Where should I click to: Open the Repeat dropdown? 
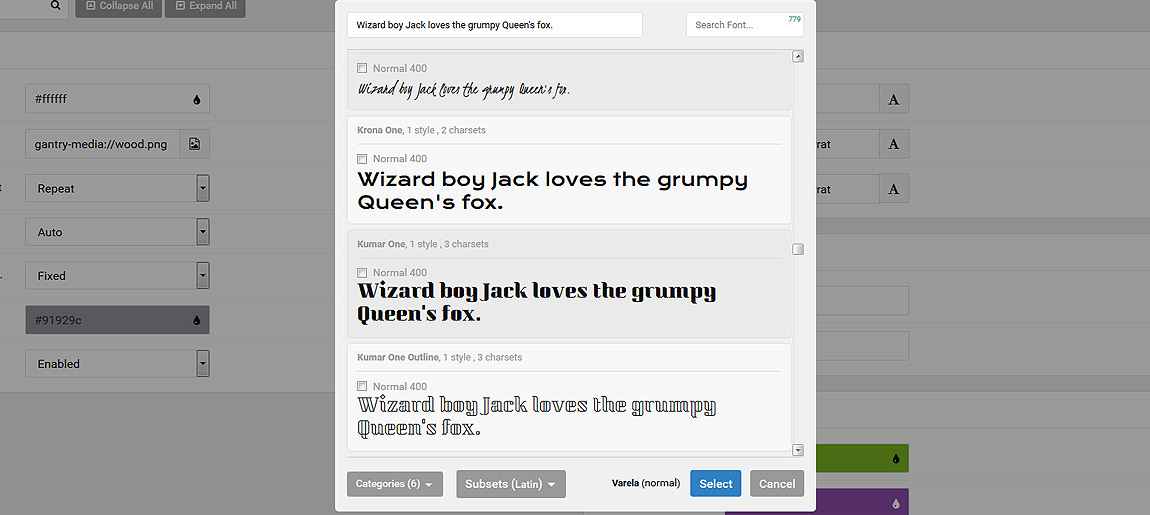[x=117, y=189]
